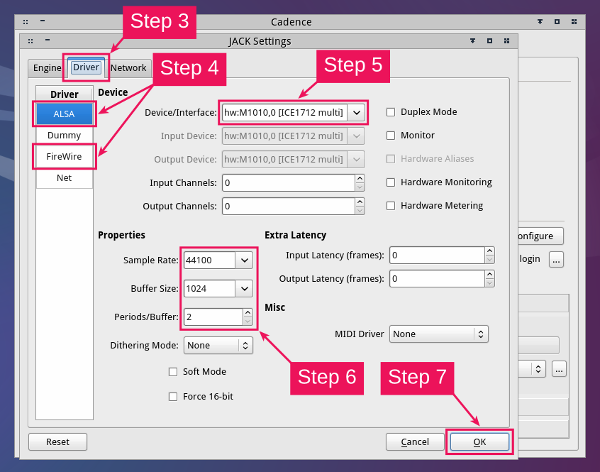Click the Periods/Buffer value field
600x472 pixels.
(213, 317)
